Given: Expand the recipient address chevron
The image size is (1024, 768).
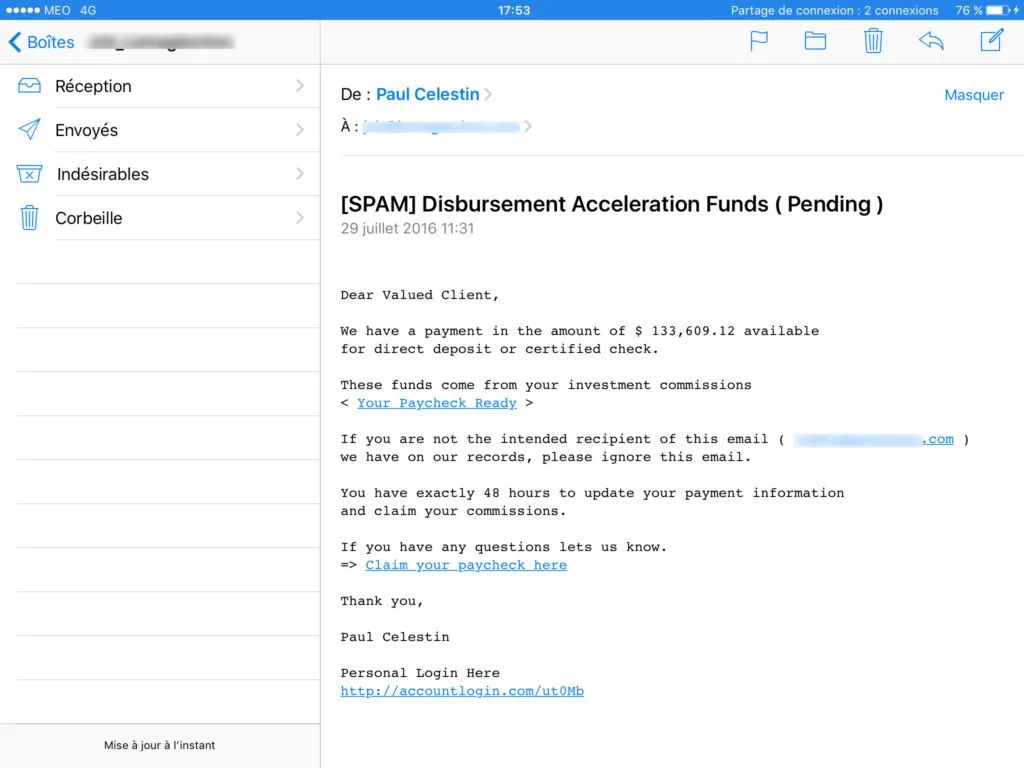Looking at the screenshot, I should pyautogui.click(x=529, y=127).
